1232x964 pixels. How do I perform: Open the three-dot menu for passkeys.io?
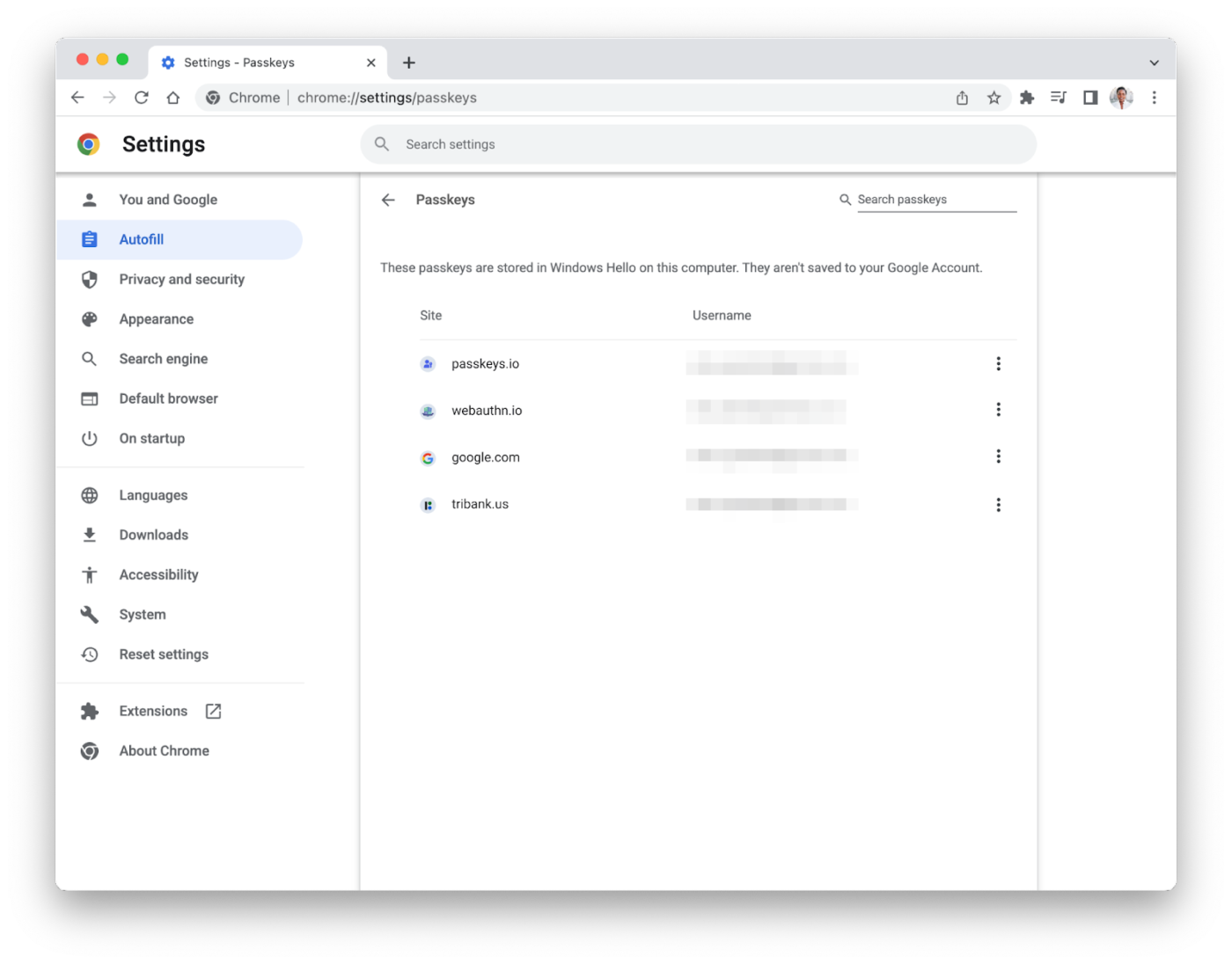(999, 363)
